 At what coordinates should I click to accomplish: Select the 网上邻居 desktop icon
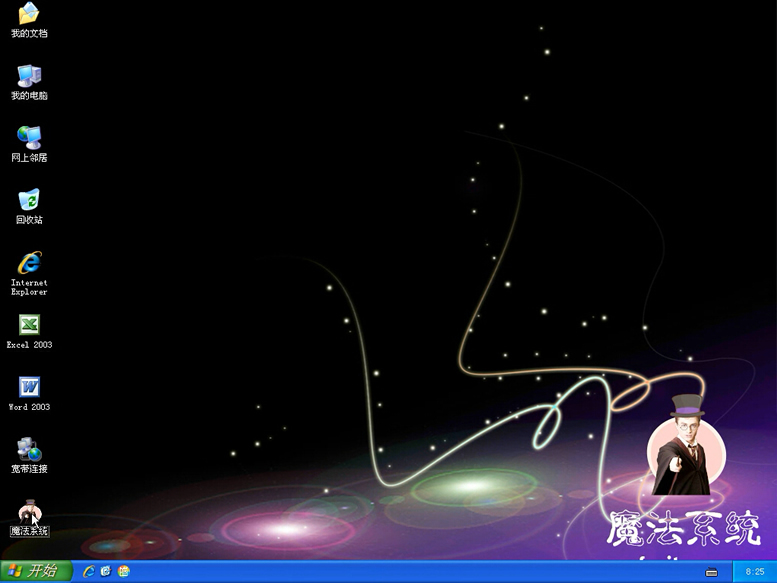(x=29, y=145)
